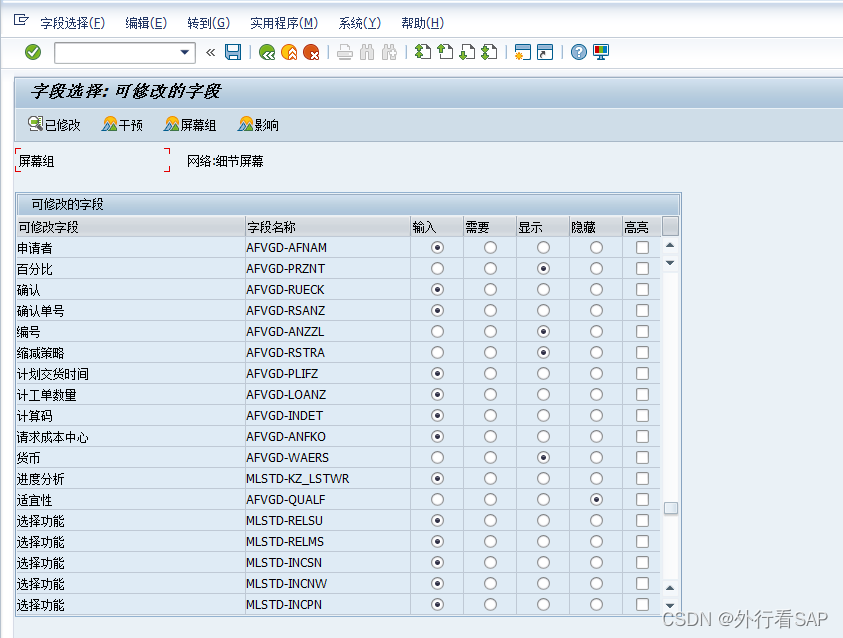The image size is (843, 638).
Task: Click the table scrollbar bottom down arrow
Action: [670, 605]
